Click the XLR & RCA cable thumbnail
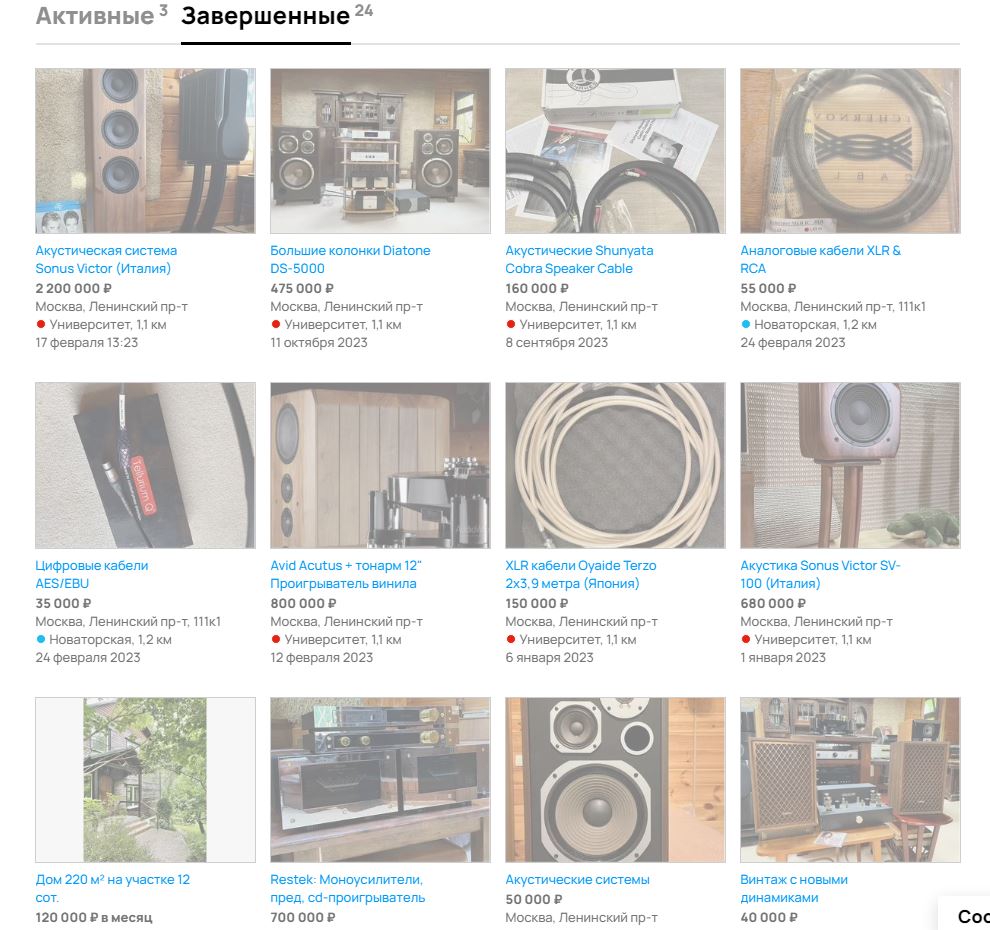 click(850, 151)
